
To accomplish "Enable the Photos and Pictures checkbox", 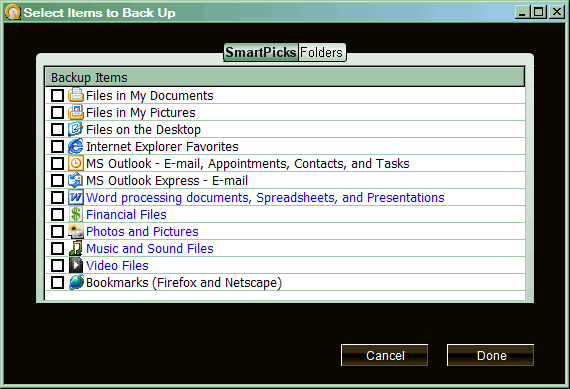I will click(57, 232).
